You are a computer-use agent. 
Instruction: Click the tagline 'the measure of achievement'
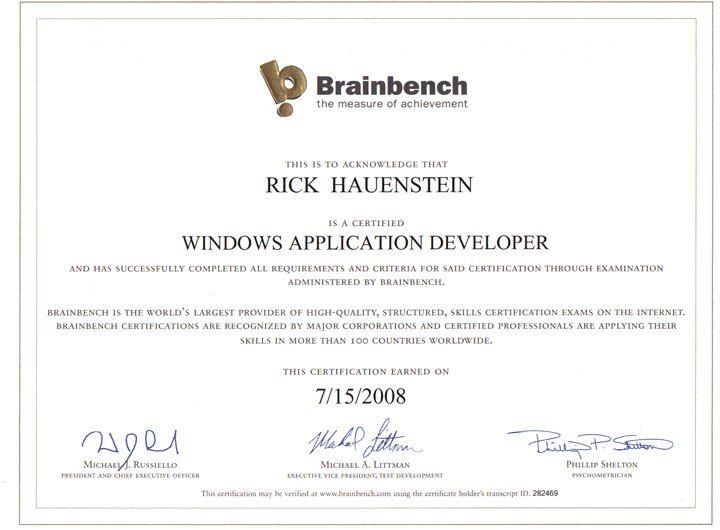point(392,104)
